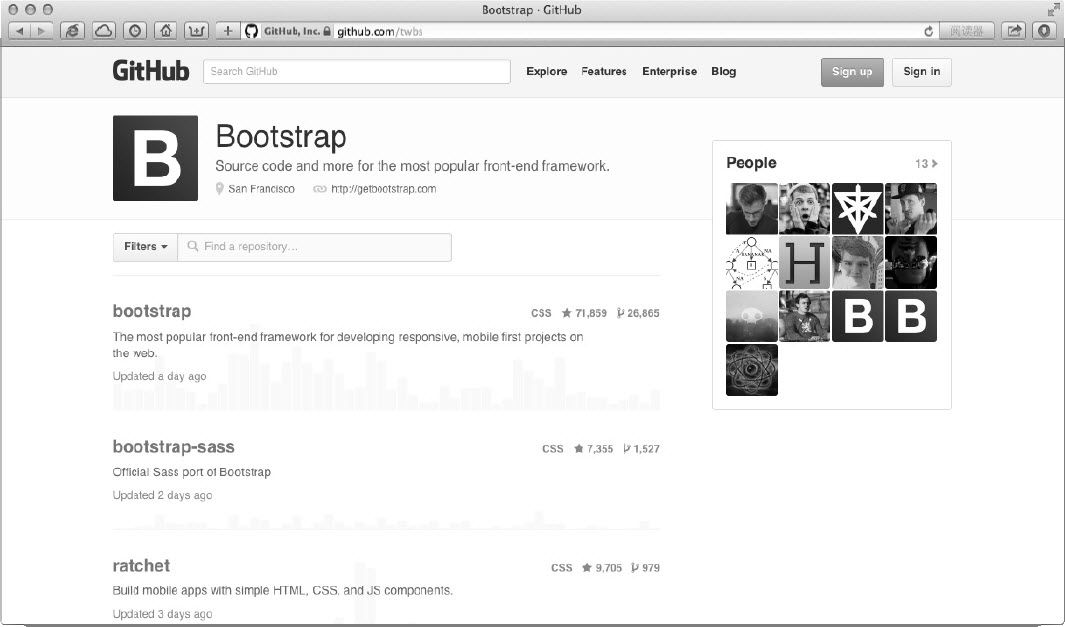Image resolution: width=1065 pixels, height=627 pixels.
Task: Click the 'Updated 3 days ago' text
Action: tap(162, 614)
